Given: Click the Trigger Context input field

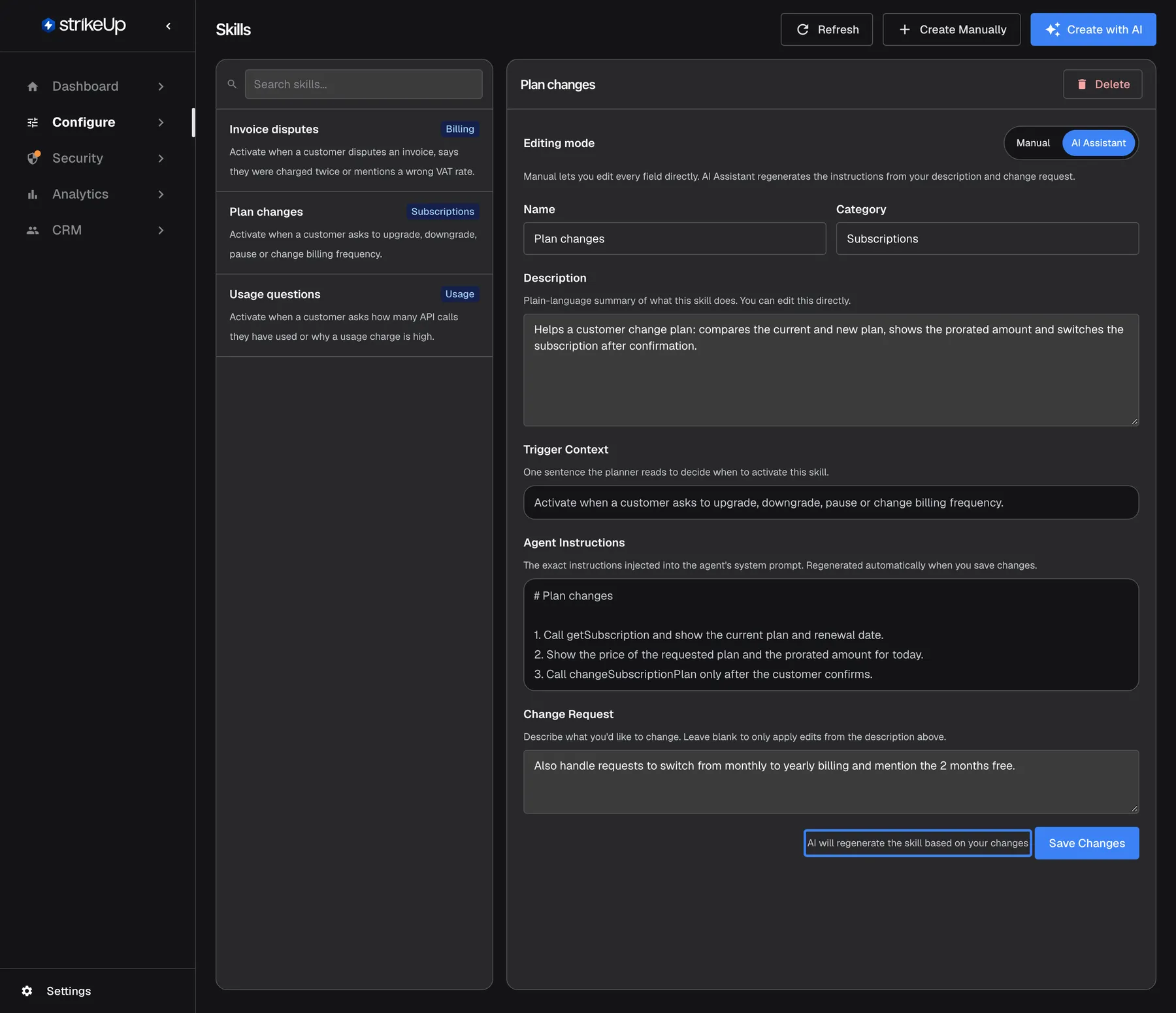Looking at the screenshot, I should (x=831, y=503).
